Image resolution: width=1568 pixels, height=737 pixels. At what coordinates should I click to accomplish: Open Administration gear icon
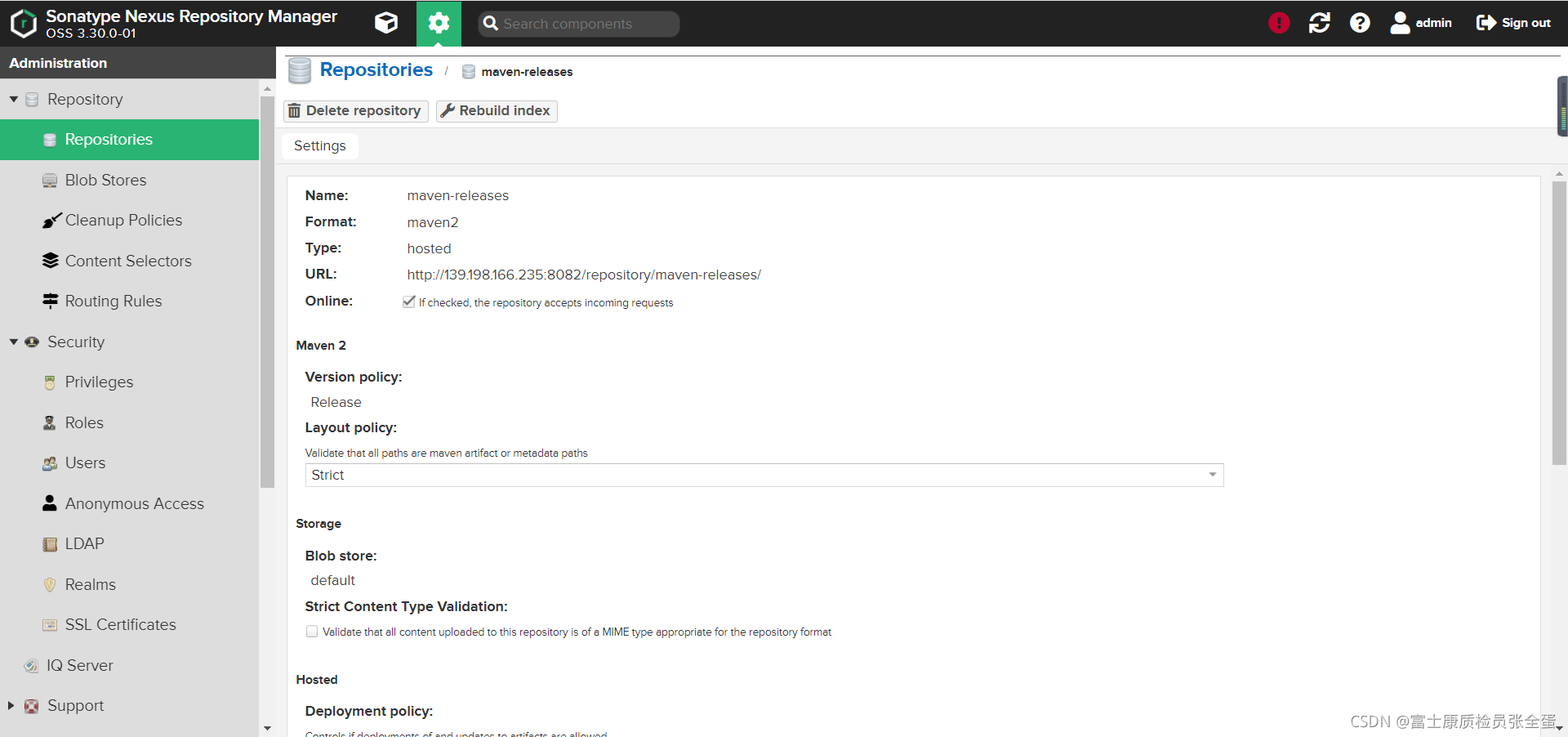439,23
